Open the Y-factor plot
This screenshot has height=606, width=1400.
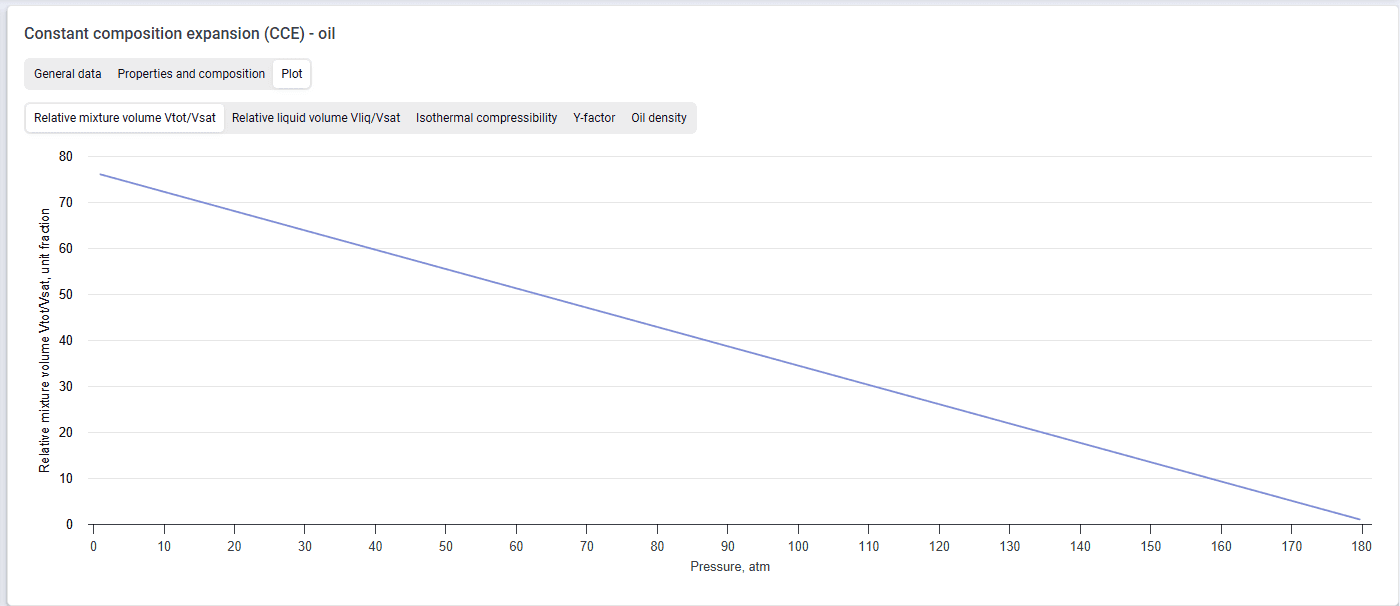click(594, 118)
